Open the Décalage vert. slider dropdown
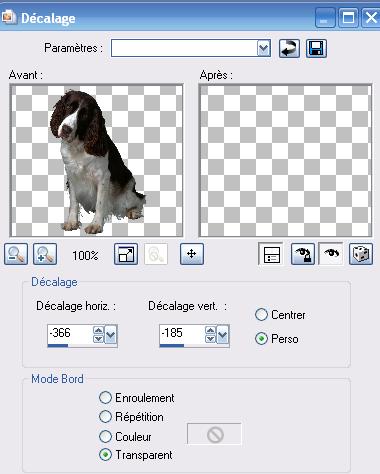Image resolution: width=380 pixels, height=474 pixels. coord(222,334)
